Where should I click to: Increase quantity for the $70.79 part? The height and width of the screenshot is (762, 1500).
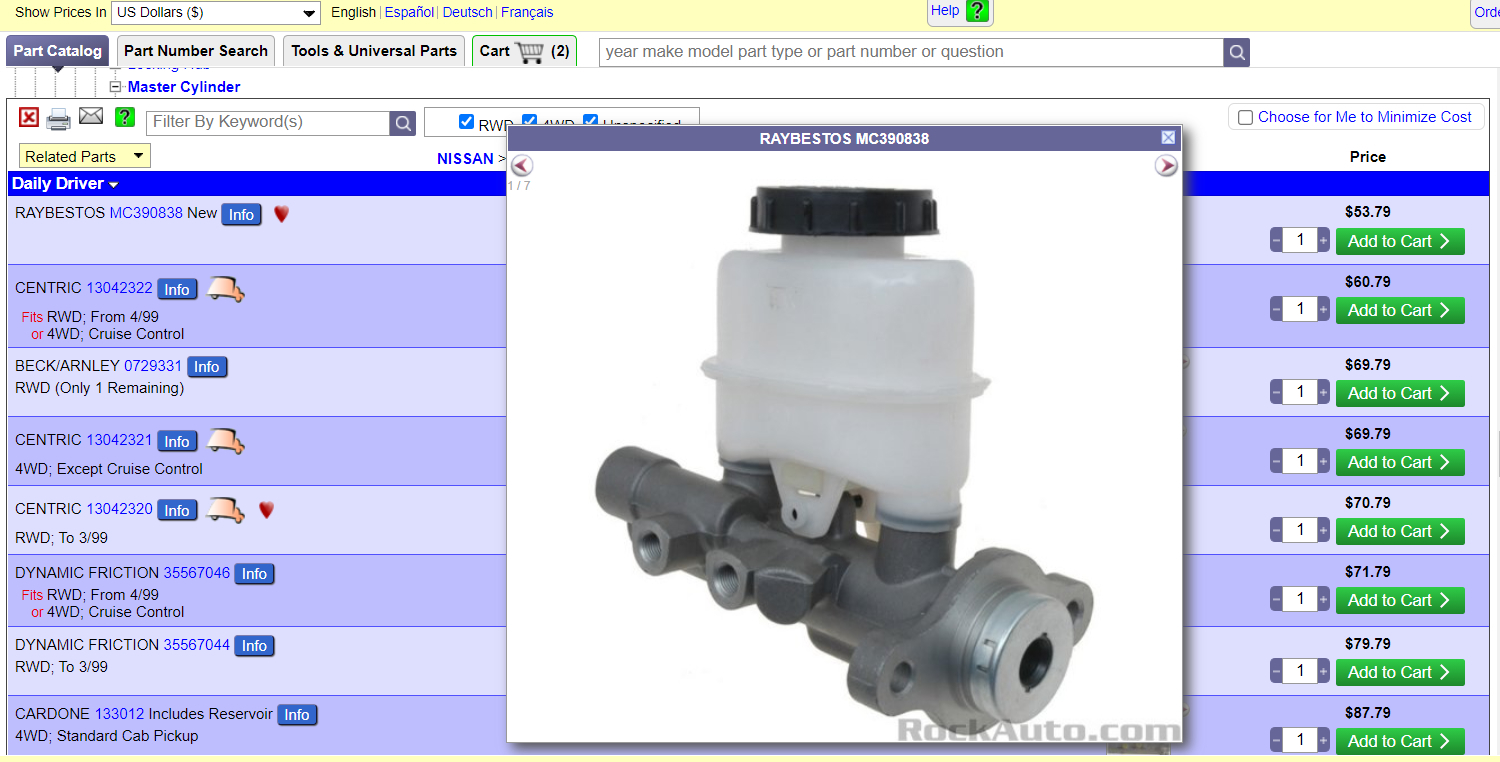[x=1324, y=531]
